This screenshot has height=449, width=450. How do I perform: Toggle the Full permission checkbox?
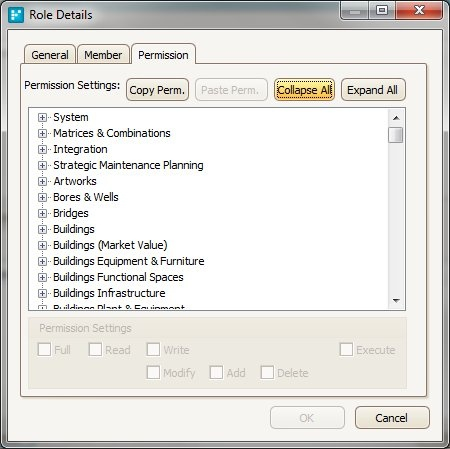coord(44,350)
